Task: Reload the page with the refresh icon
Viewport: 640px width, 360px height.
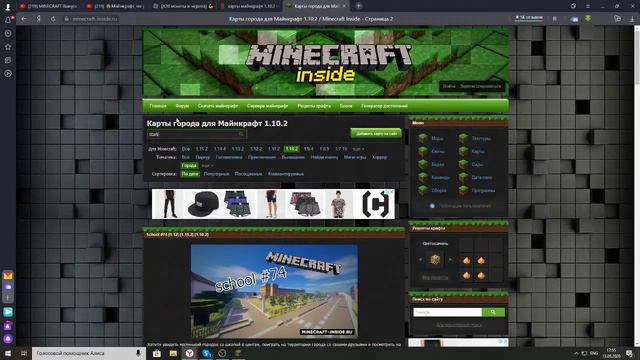Action: [53, 19]
